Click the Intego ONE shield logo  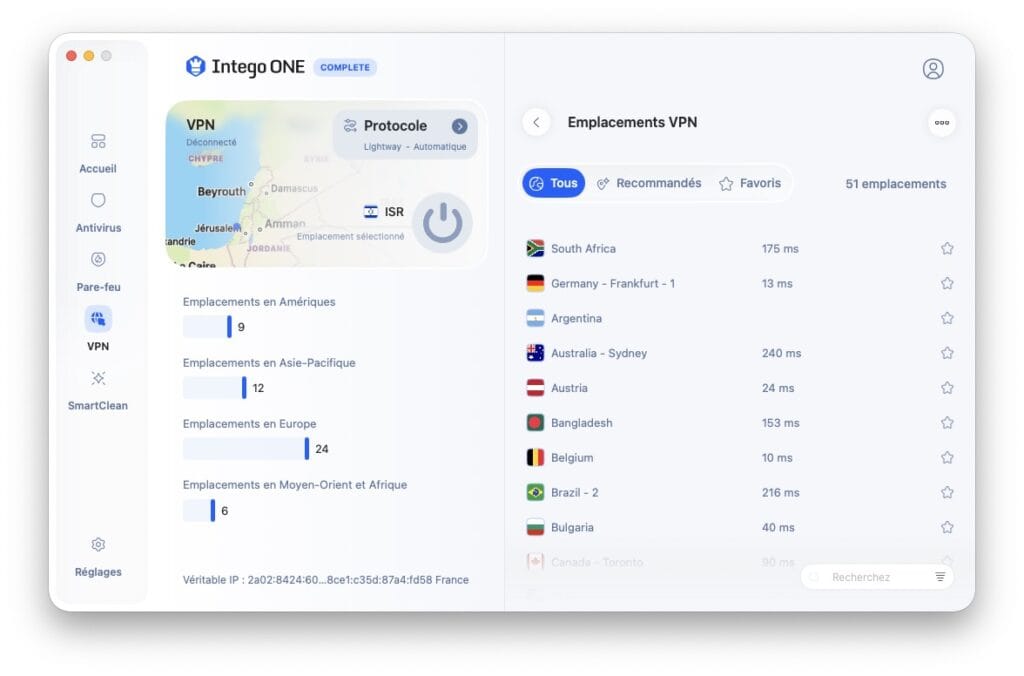[x=195, y=67]
